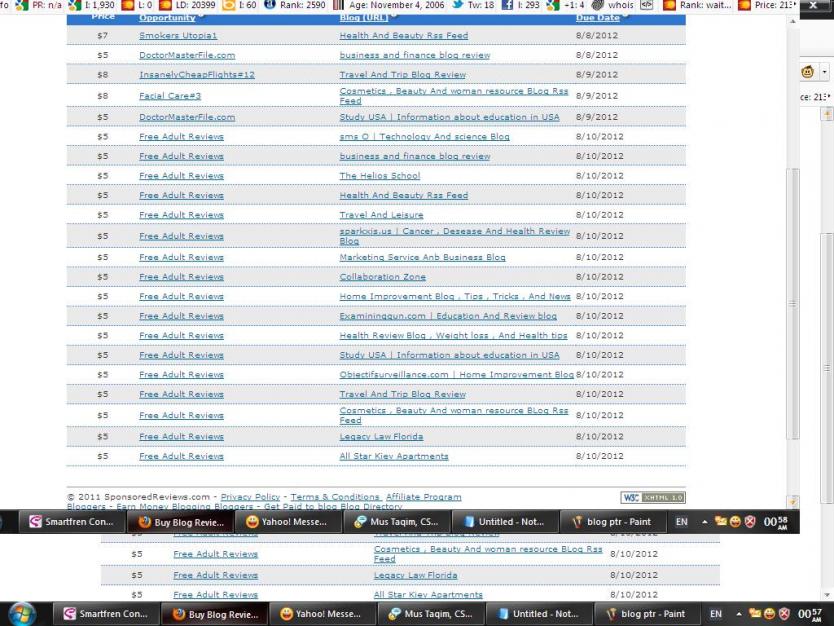This screenshot has width=834, height=626.
Task: Click '8/9/2012' date in the Facial Care#3 row
Action: point(597,96)
